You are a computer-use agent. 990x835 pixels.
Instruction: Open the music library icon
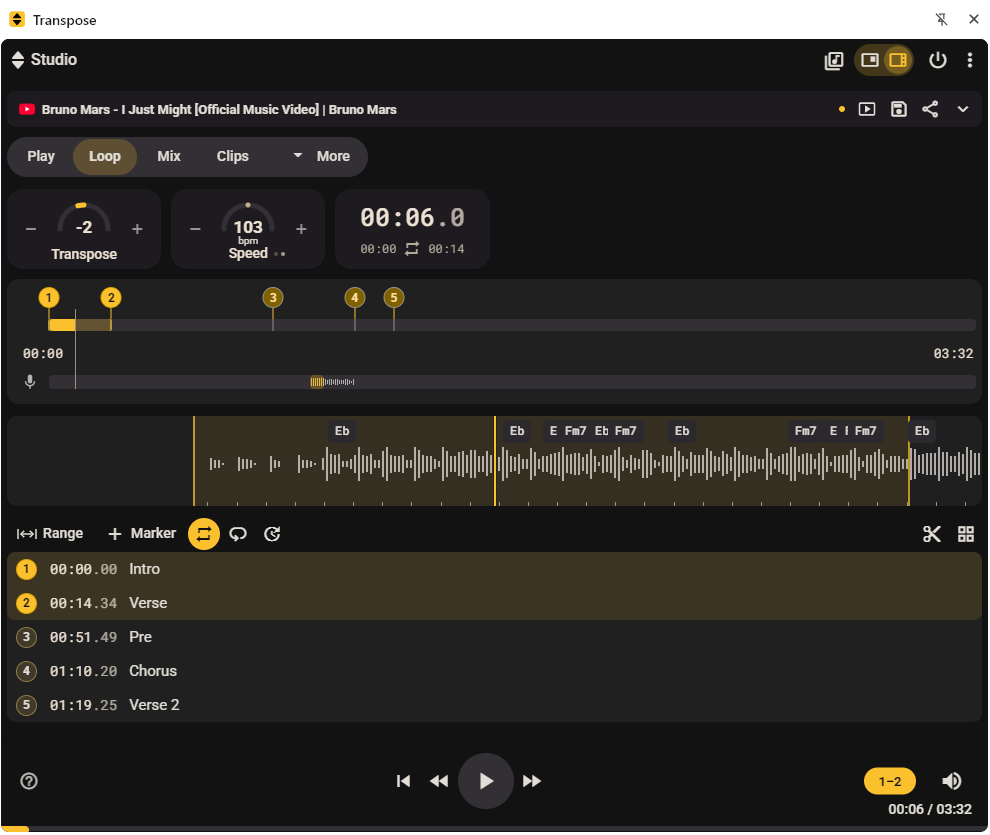(x=833, y=61)
